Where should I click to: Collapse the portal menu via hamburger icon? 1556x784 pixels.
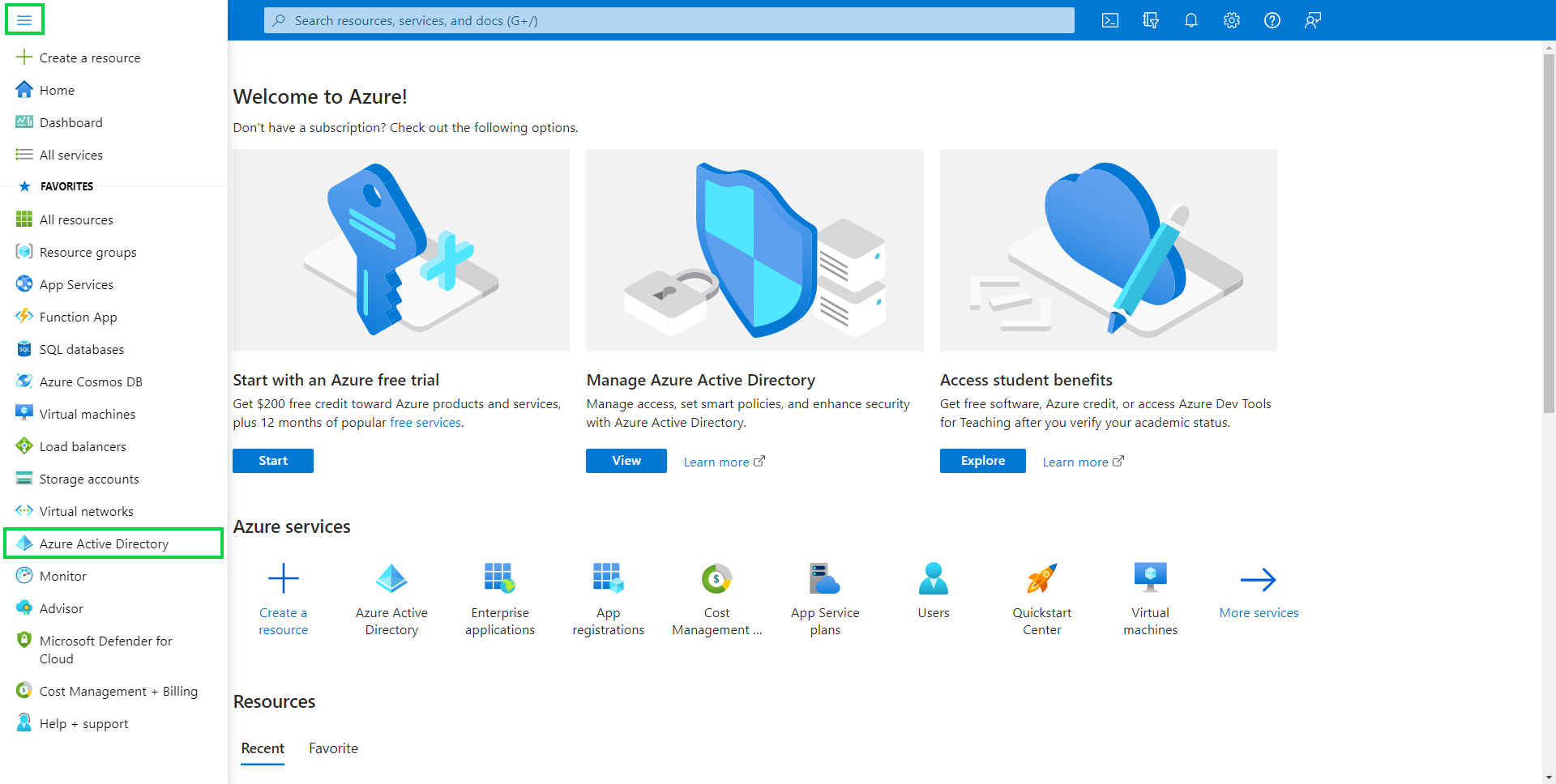click(24, 19)
